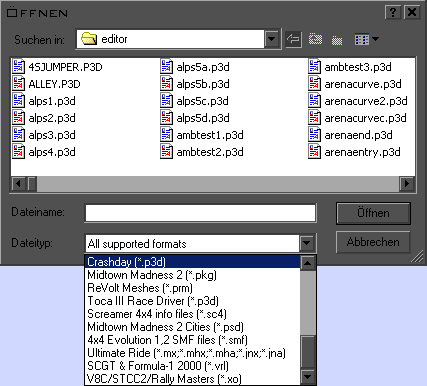Go up one folder level
The image size is (427, 386).
pos(315,39)
